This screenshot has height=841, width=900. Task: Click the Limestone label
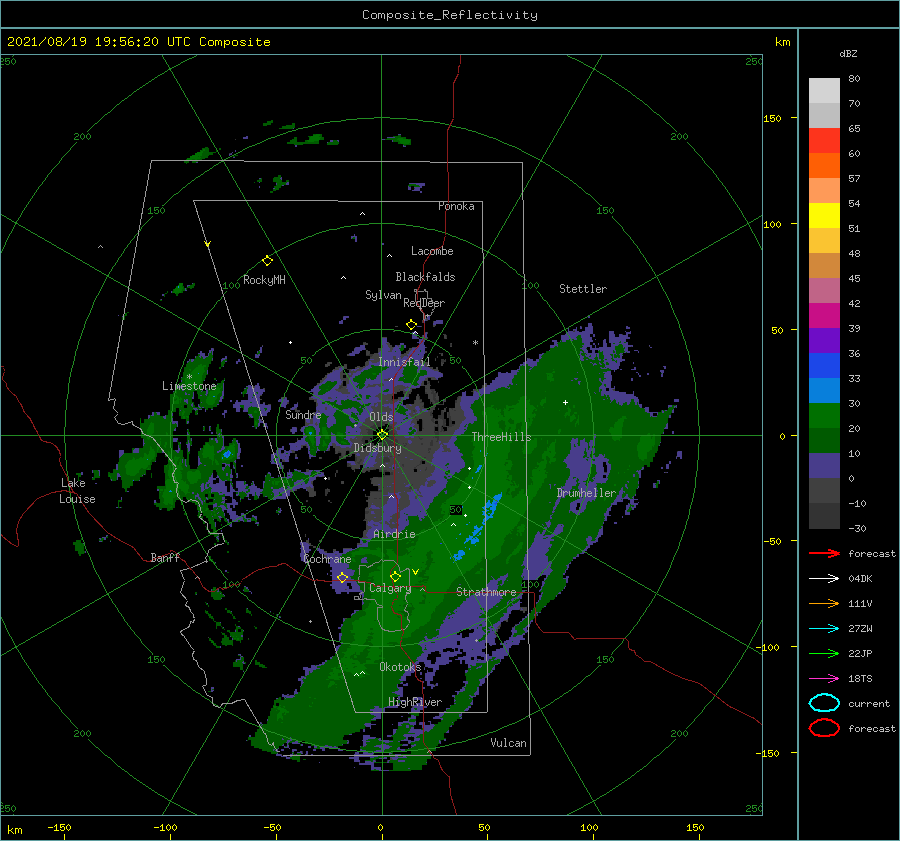tap(189, 386)
